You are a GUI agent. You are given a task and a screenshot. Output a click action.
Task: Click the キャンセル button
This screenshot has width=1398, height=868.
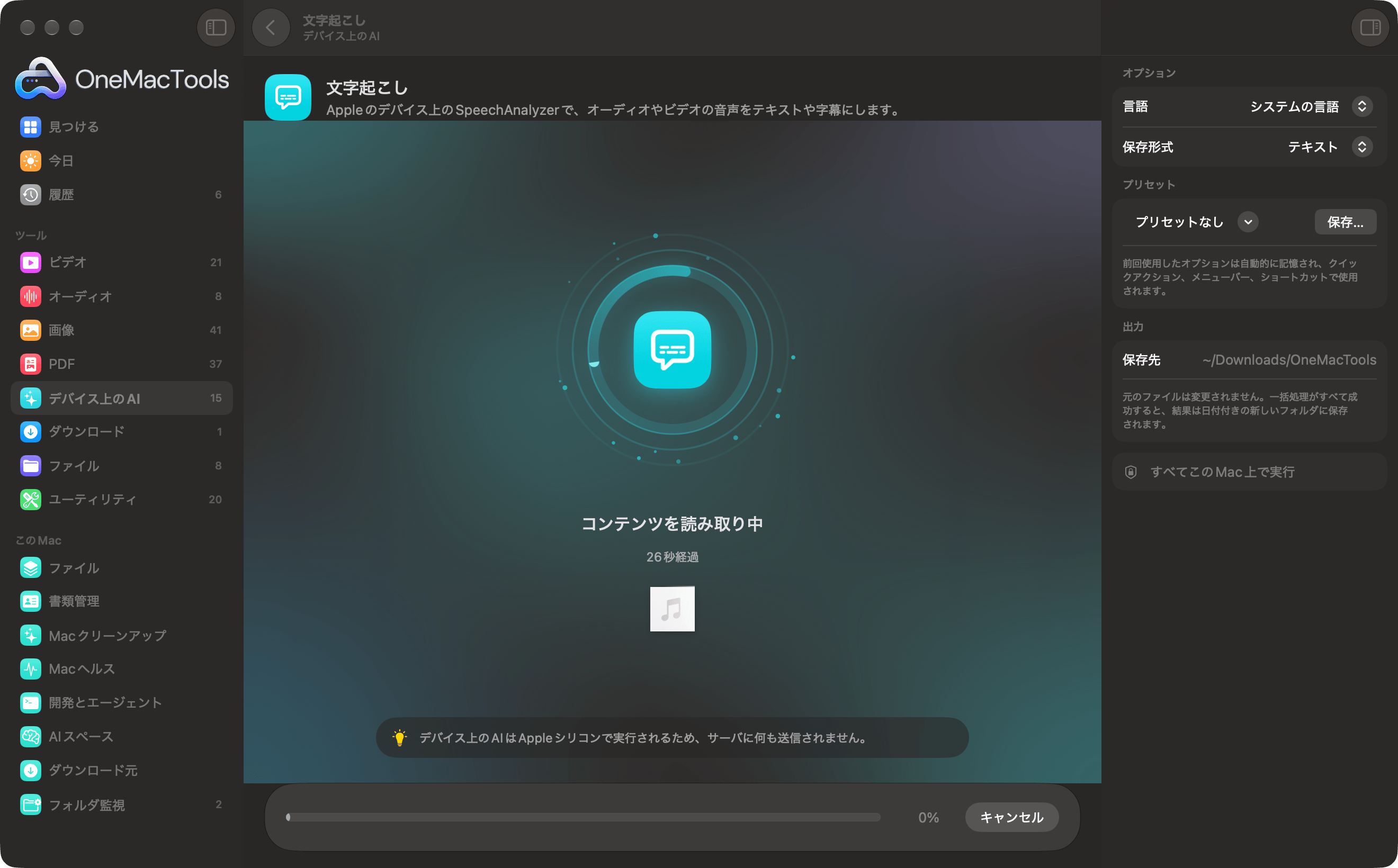pos(1011,817)
